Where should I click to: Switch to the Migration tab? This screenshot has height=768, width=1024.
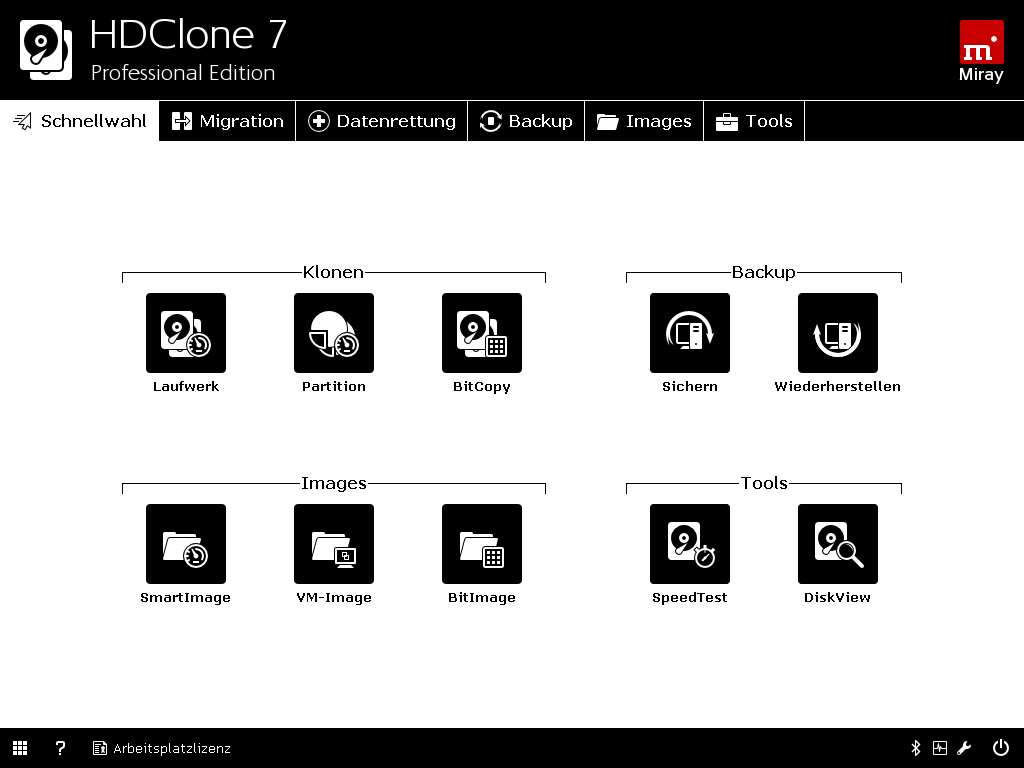227,120
